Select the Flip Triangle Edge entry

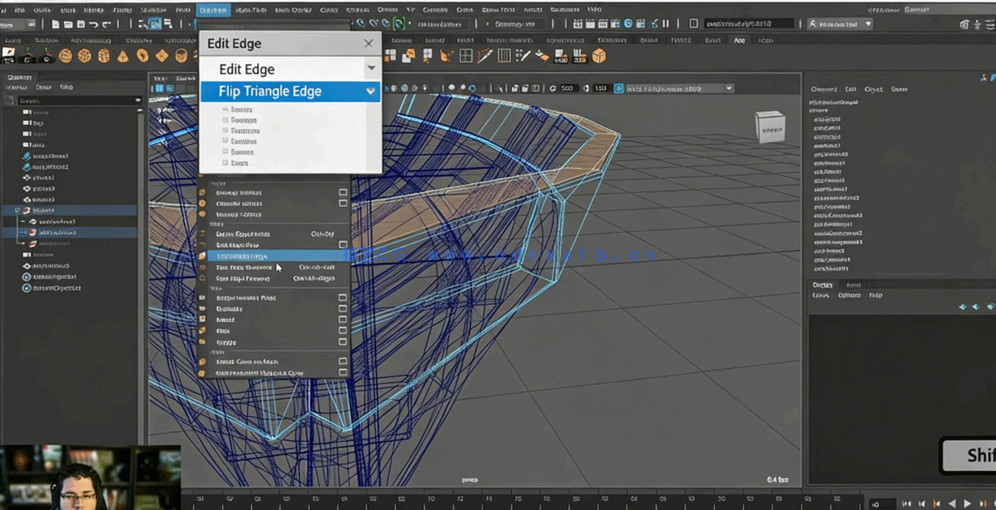[x=270, y=91]
